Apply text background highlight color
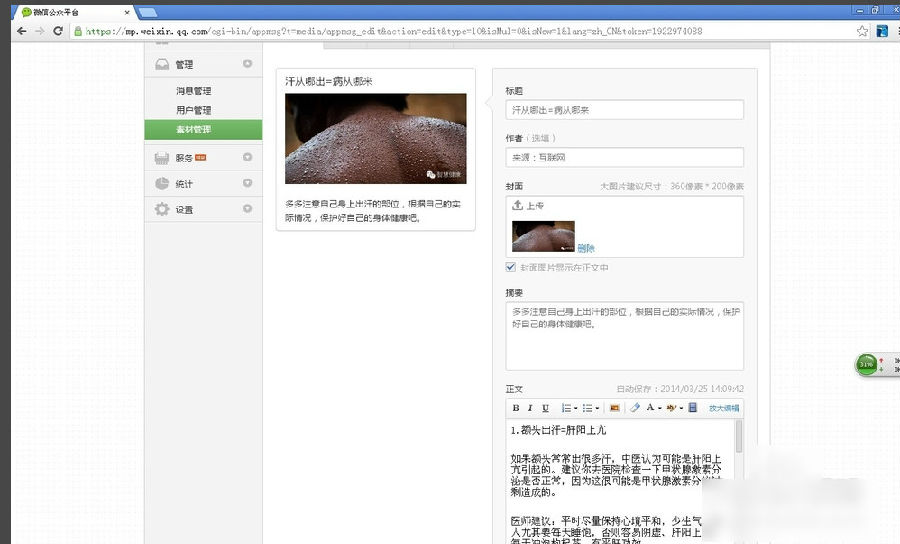The height and width of the screenshot is (544, 900). click(671, 408)
